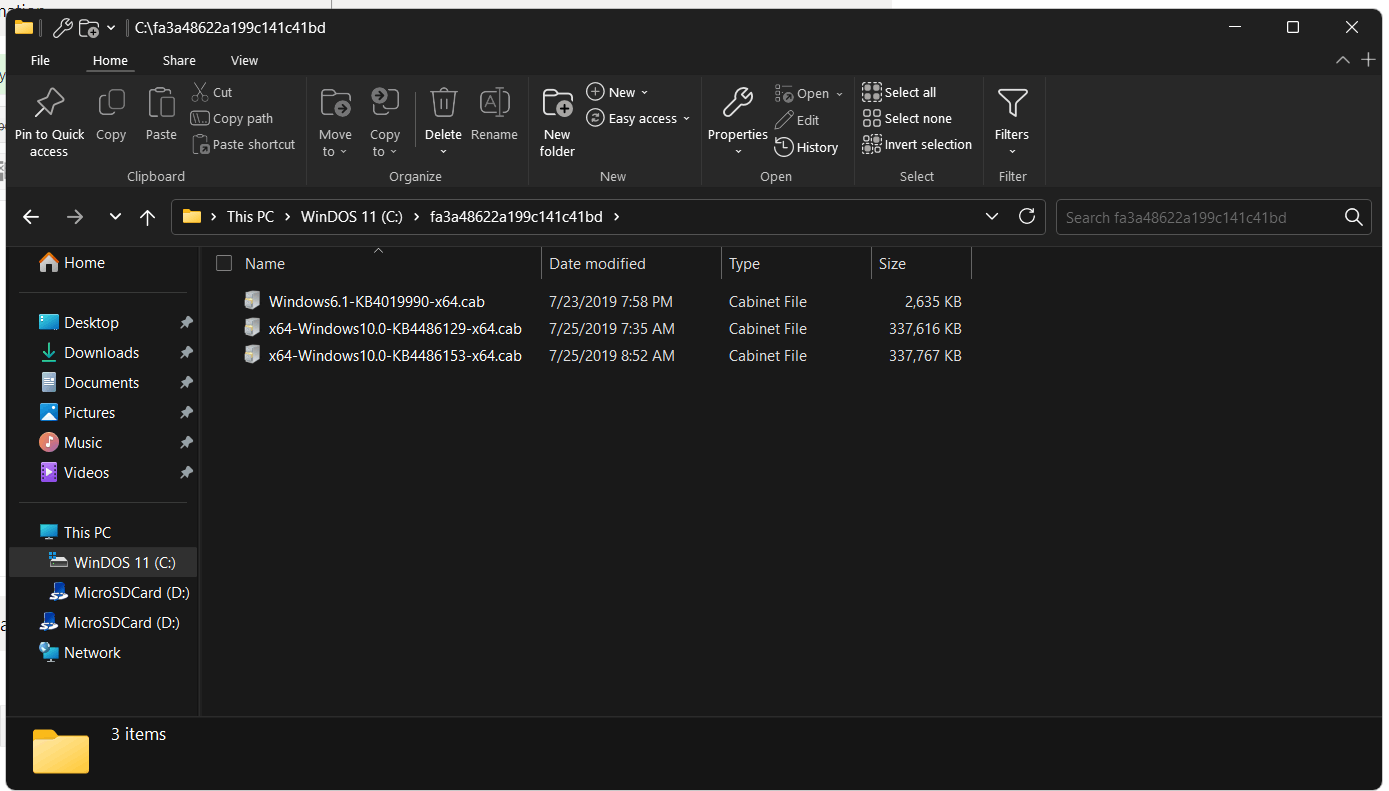Screen dimensions: 1389x791
Task: Click Pin to Quick access icon
Action: click(49, 103)
